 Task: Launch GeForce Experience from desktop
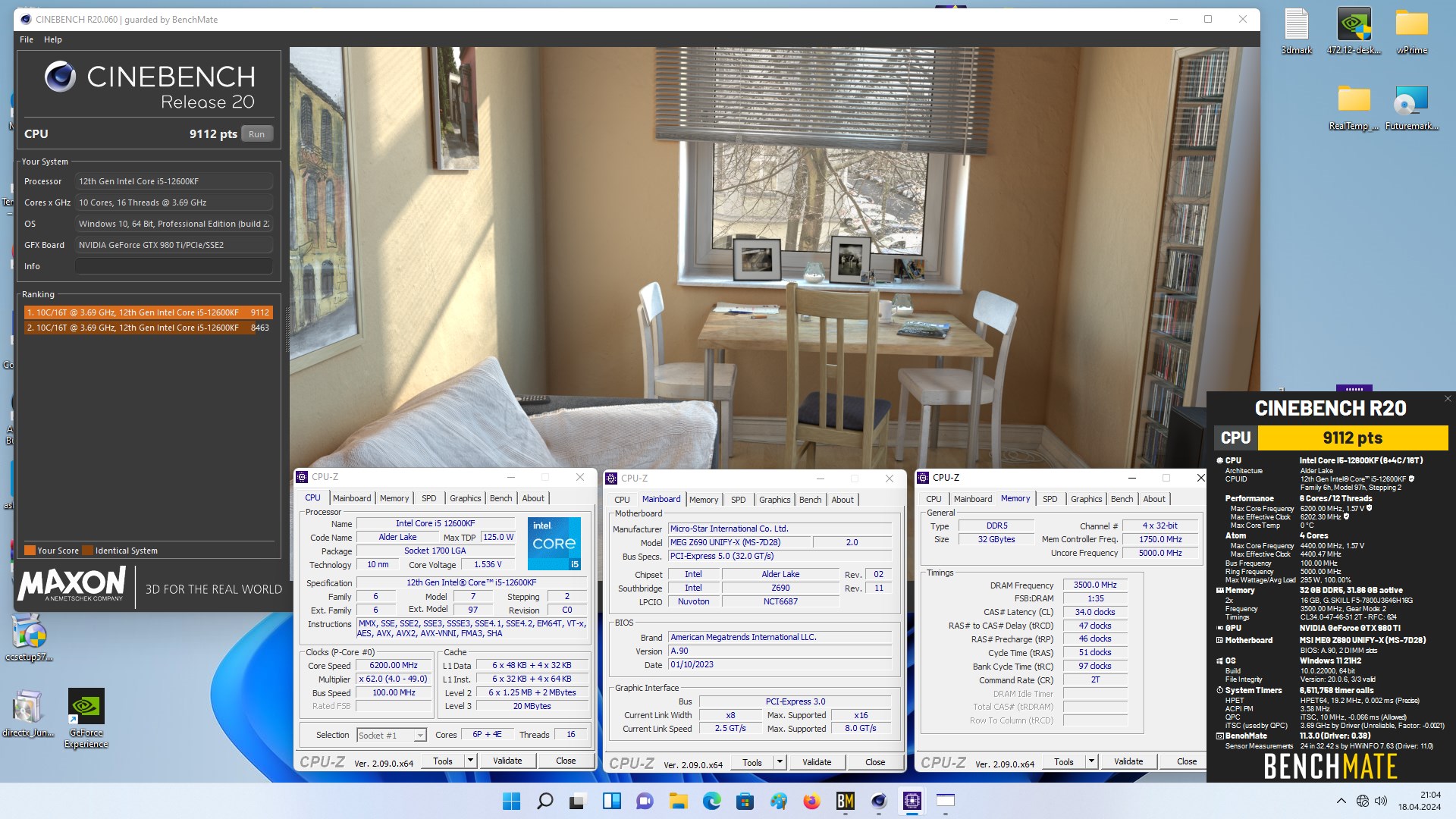86,718
